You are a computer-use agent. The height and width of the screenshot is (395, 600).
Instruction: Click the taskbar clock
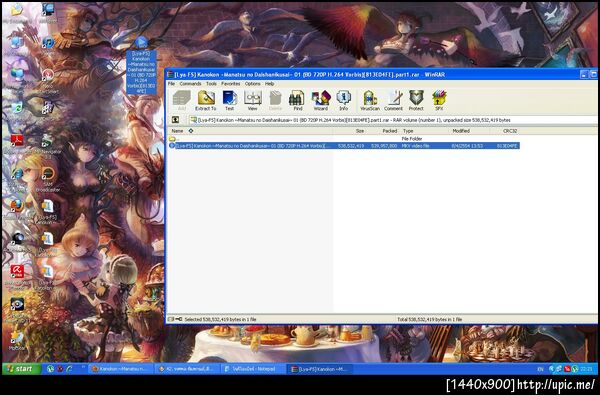coord(587,369)
